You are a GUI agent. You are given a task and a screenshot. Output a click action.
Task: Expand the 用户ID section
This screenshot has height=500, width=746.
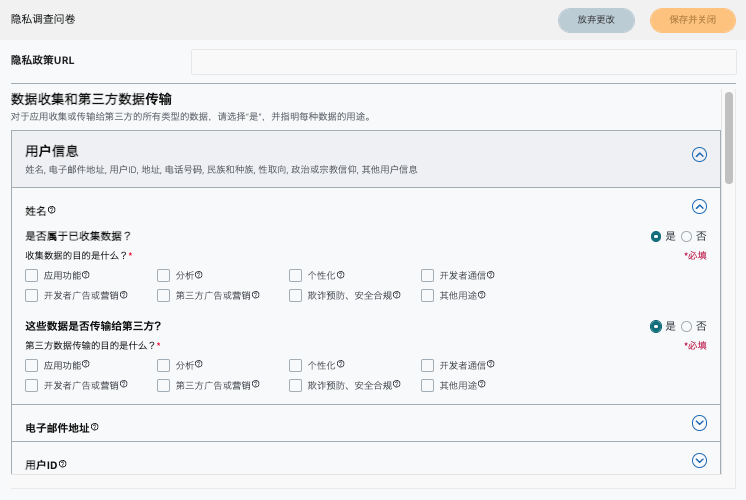[x=700, y=461]
